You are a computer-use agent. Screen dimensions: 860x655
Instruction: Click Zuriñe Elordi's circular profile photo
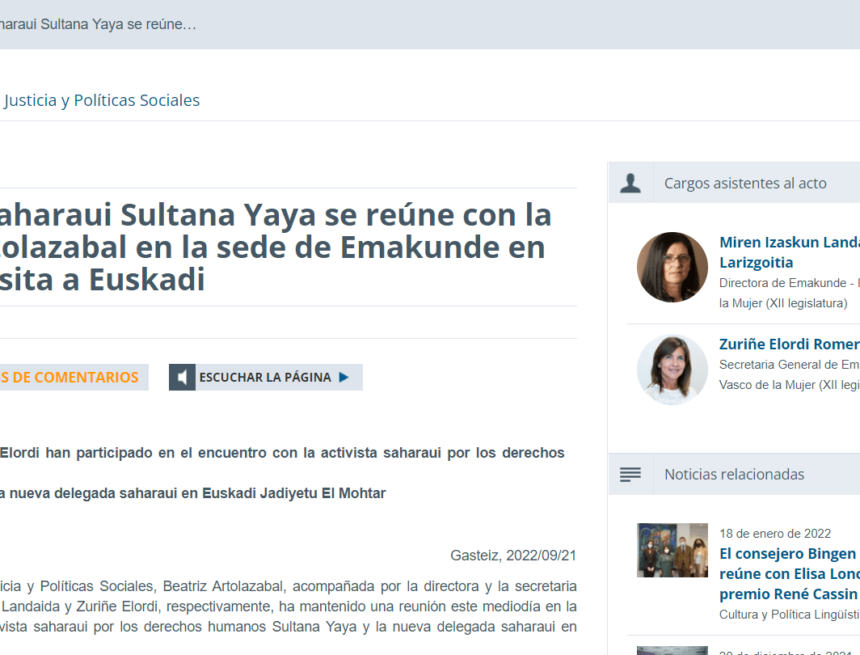point(672,369)
